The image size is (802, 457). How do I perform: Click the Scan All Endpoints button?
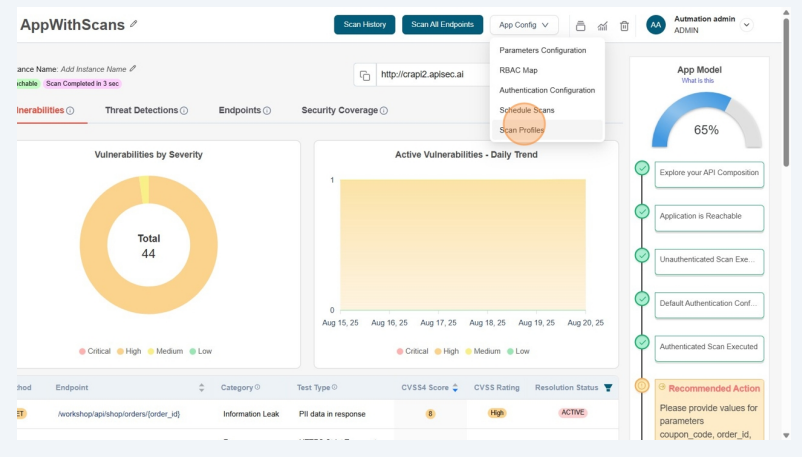(442, 25)
